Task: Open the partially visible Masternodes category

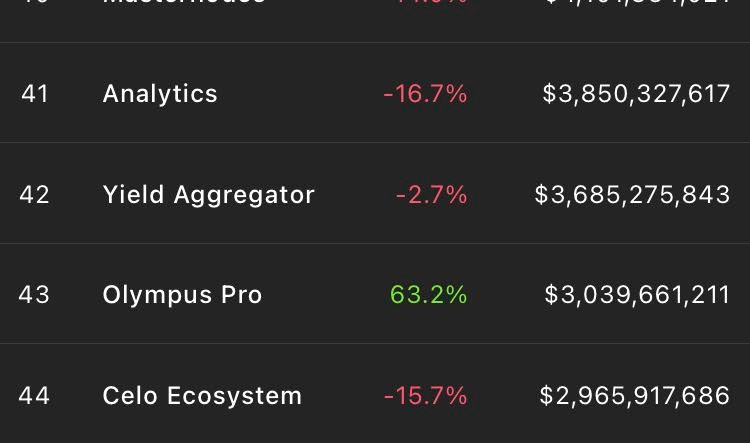Action: tap(184, 2)
